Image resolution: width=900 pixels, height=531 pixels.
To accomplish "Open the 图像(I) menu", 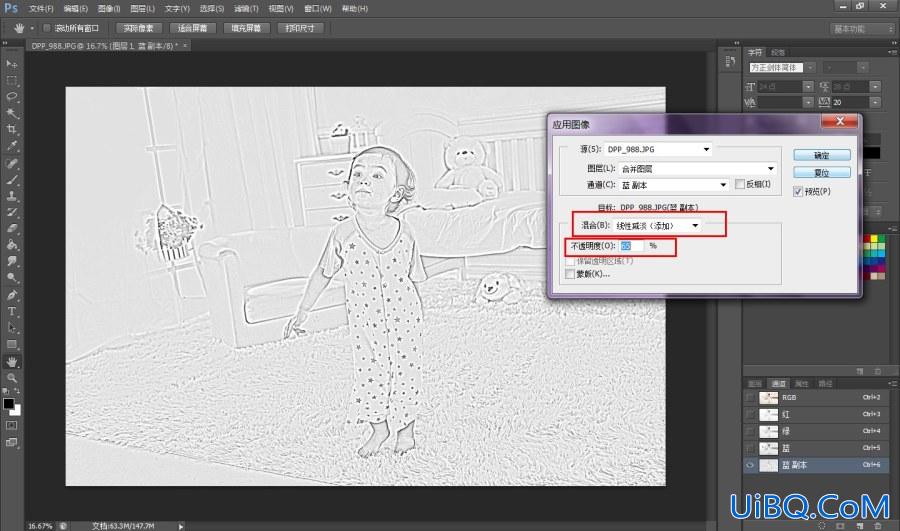I will [x=109, y=9].
